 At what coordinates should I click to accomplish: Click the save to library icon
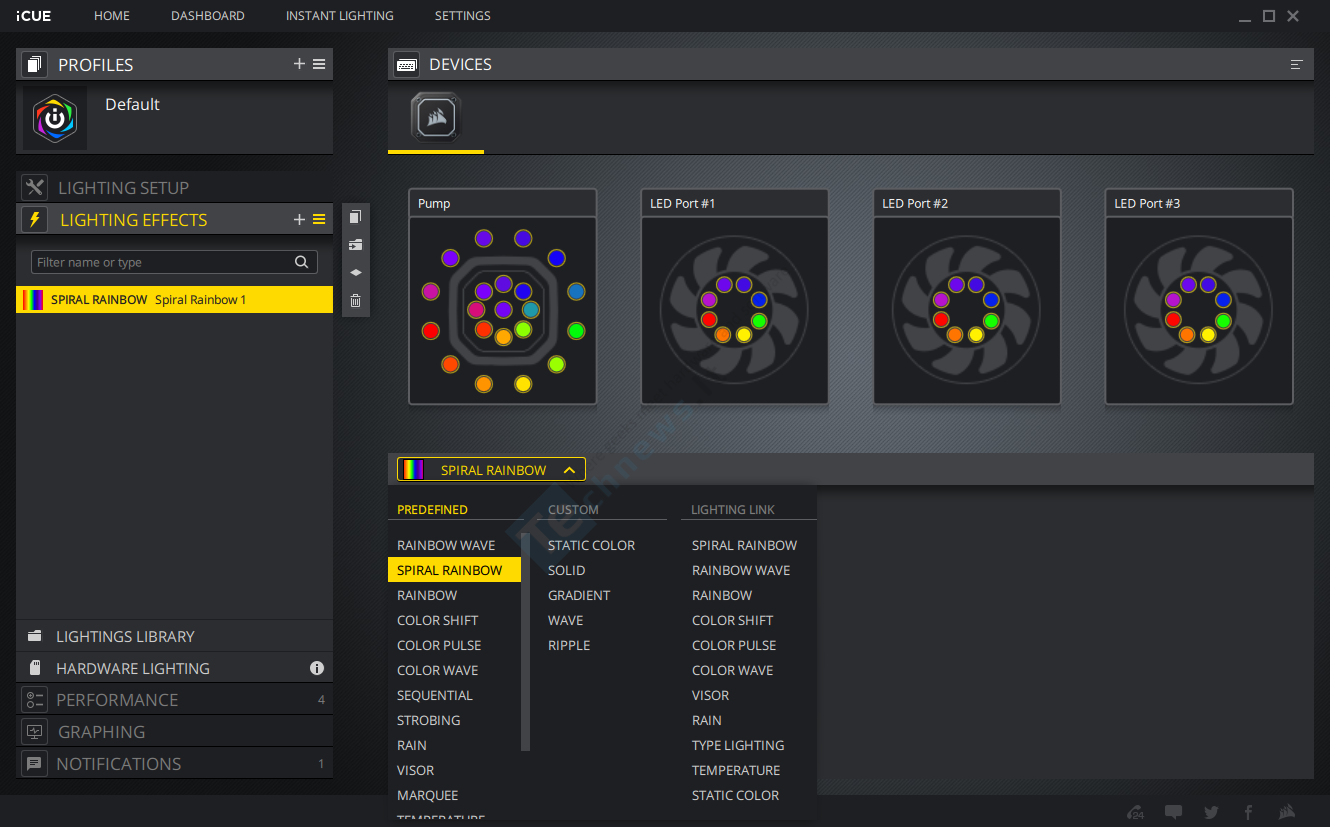355,245
